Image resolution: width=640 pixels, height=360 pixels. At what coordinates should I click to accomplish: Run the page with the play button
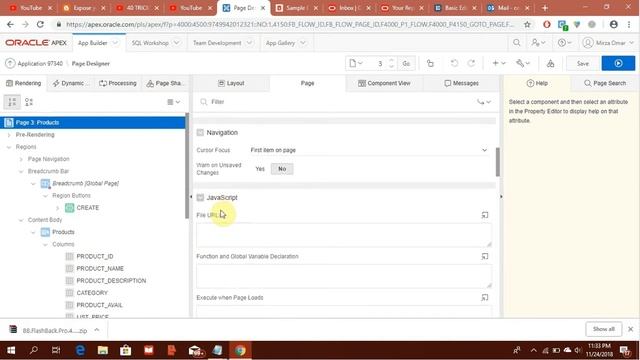pos(618,63)
